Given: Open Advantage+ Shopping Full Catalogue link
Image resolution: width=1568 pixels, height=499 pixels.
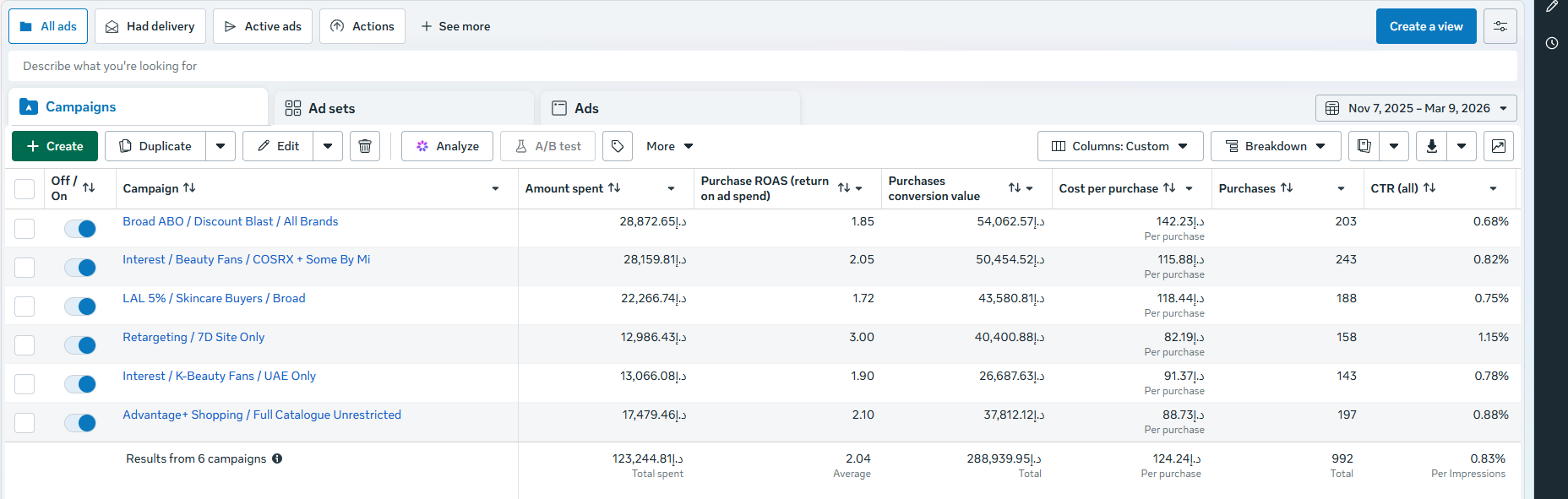Looking at the screenshot, I should coord(262,415).
